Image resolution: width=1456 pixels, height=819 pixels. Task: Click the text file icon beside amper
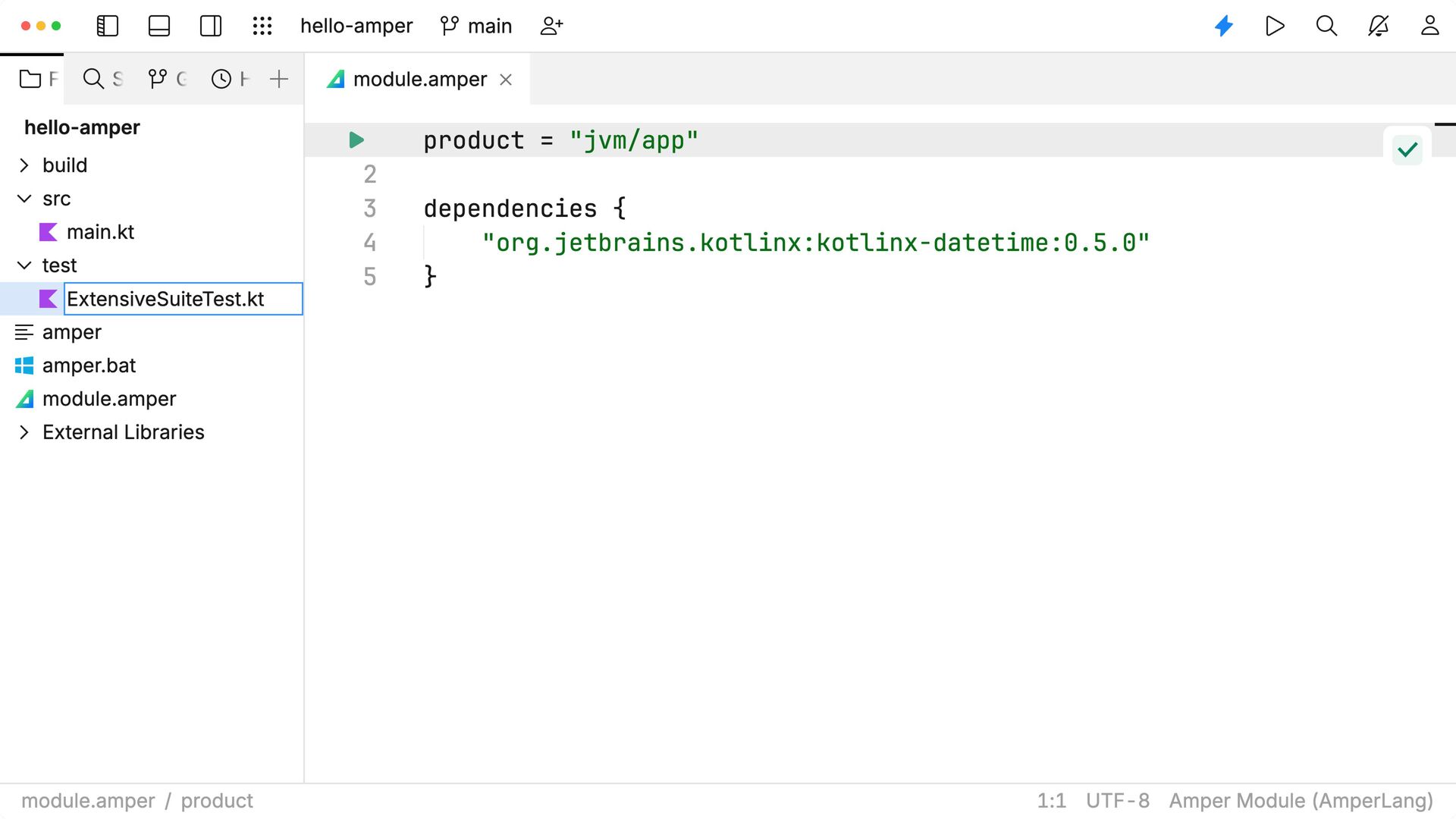[24, 332]
